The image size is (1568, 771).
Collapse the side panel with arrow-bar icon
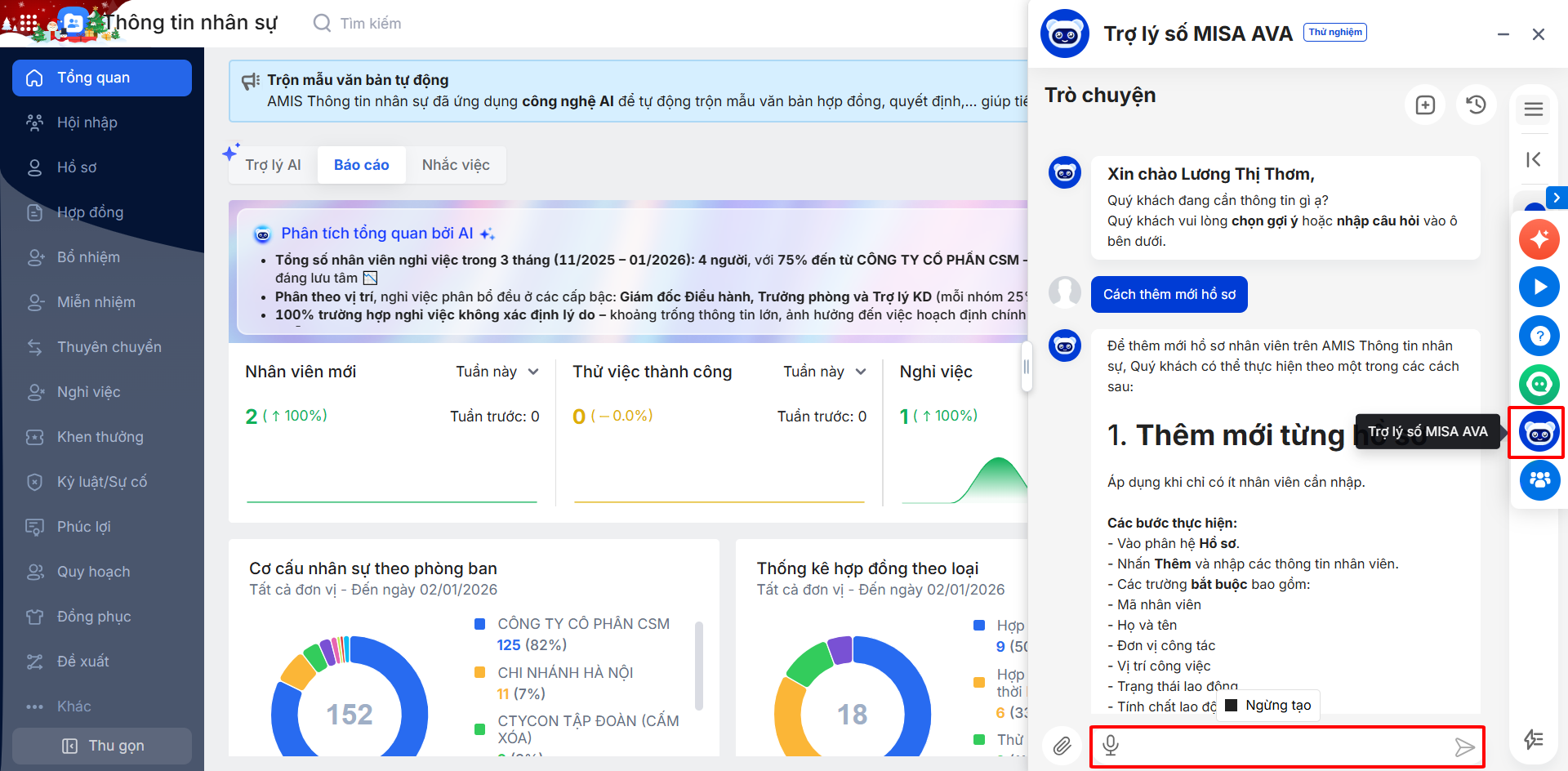coord(1534,159)
